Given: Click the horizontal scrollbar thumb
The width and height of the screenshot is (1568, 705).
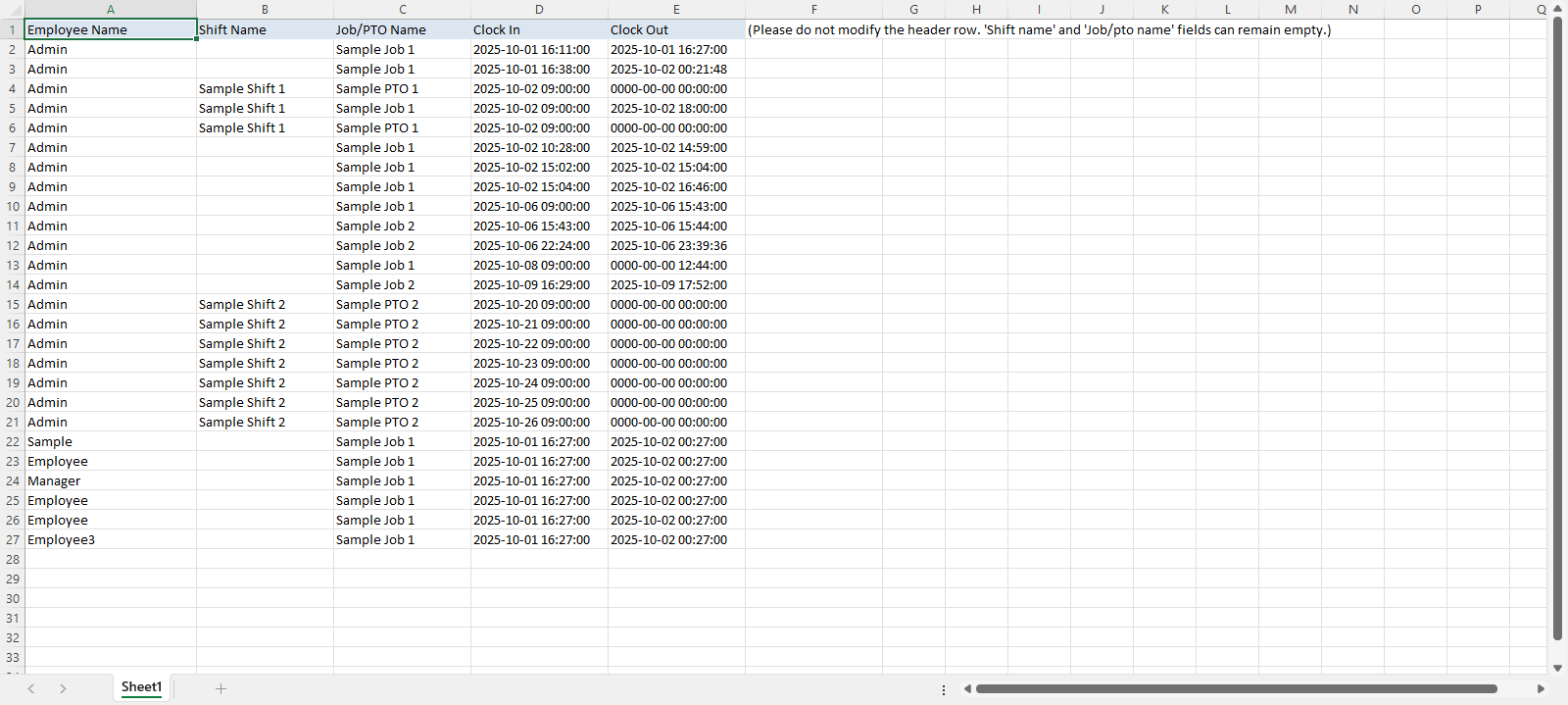Looking at the screenshot, I should pyautogui.click(x=1235, y=689).
